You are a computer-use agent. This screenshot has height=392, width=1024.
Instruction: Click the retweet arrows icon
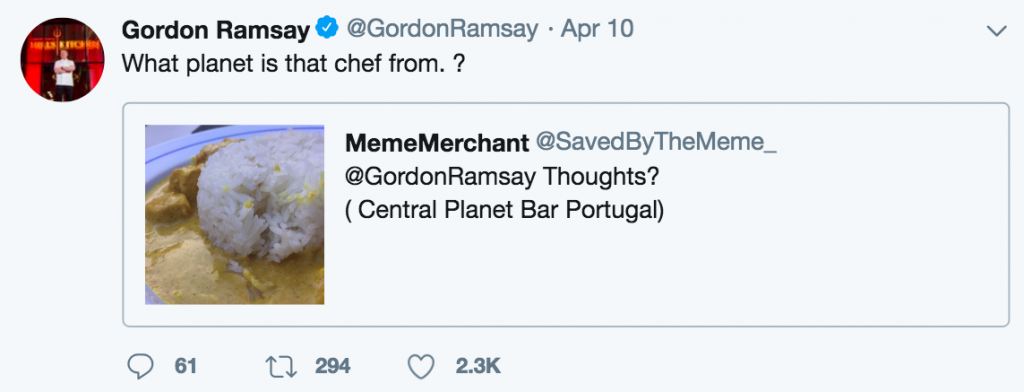282,367
